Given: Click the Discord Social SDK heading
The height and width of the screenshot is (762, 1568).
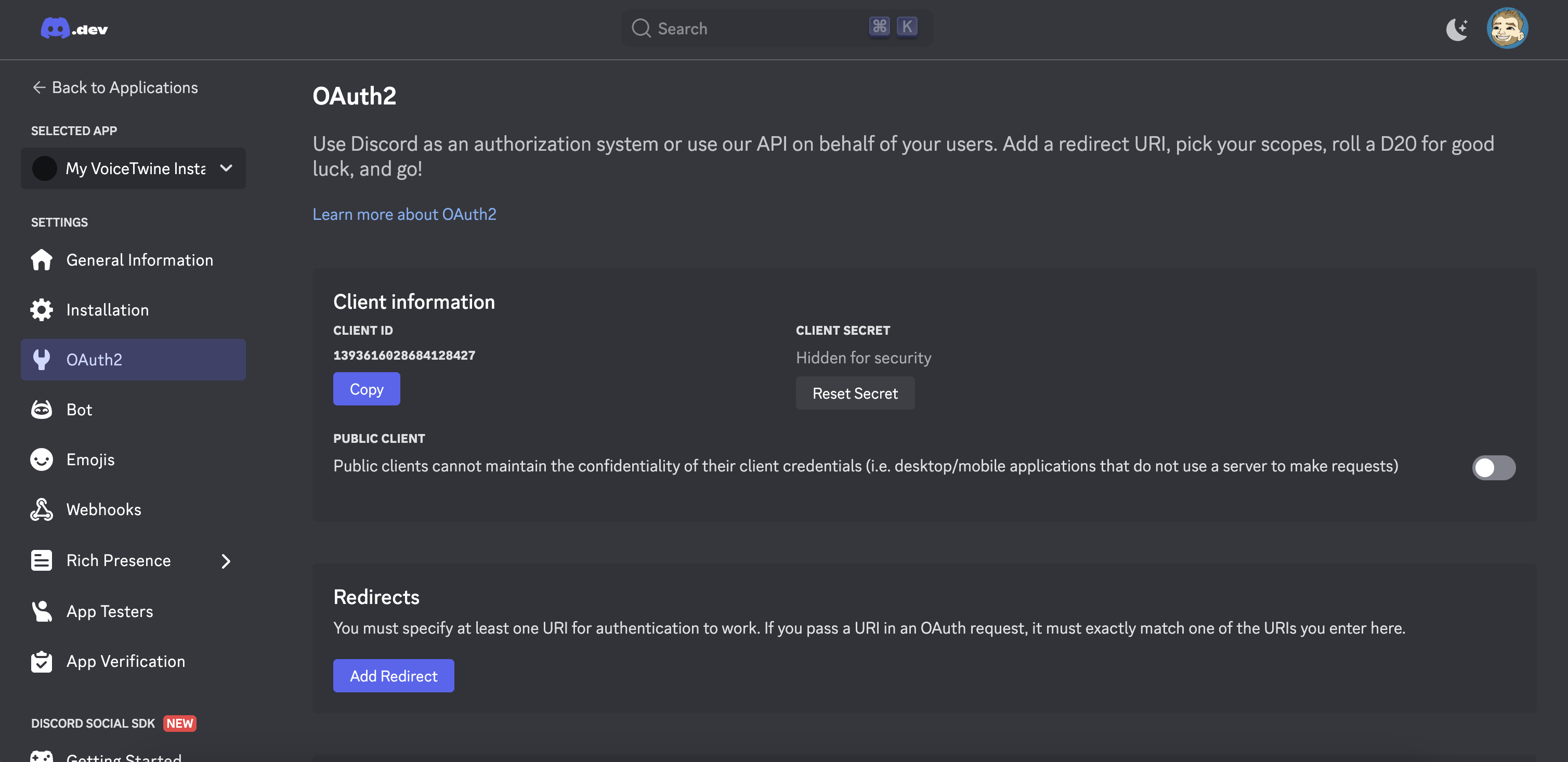Looking at the screenshot, I should click(93, 723).
